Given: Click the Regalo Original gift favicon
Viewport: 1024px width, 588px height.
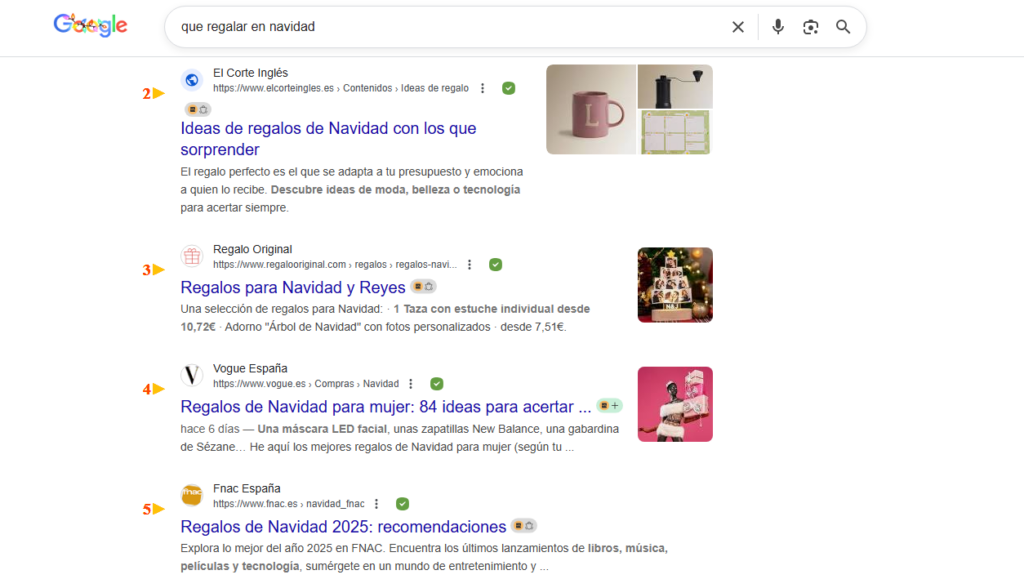Looking at the screenshot, I should (192, 257).
